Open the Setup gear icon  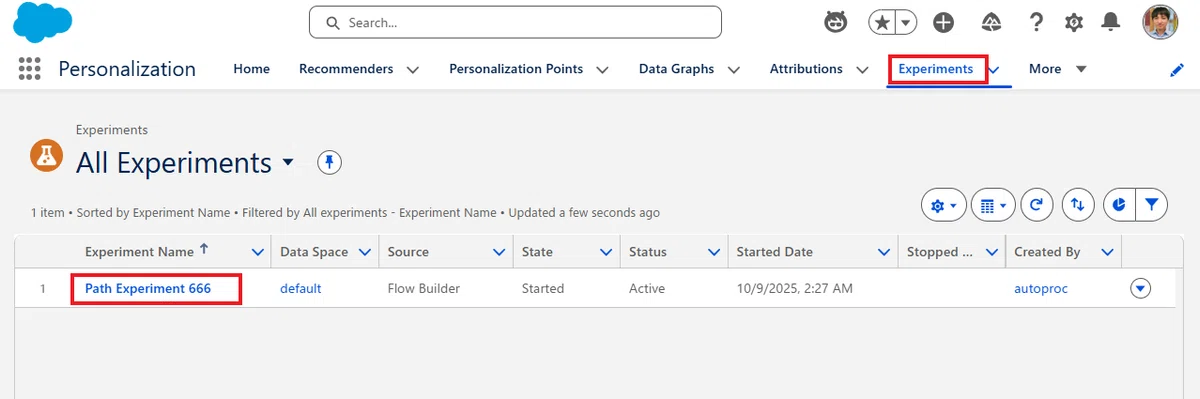click(1074, 22)
